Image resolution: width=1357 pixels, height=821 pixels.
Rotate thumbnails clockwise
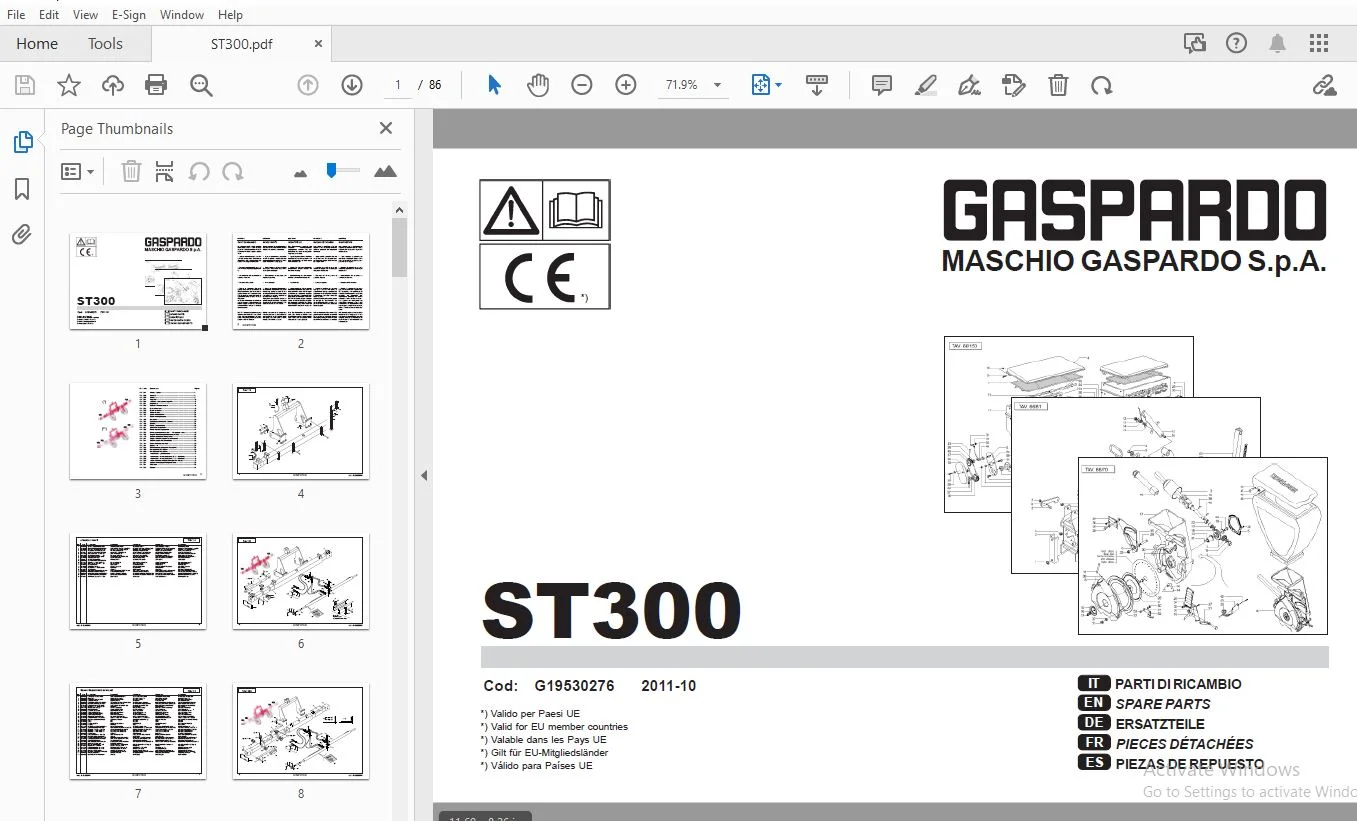[x=233, y=172]
